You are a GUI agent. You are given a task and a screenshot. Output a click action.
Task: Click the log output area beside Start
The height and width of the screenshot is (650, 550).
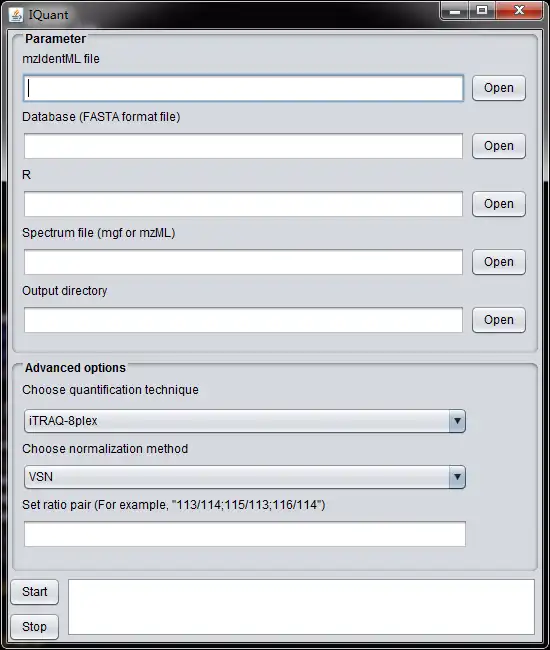pos(301,607)
